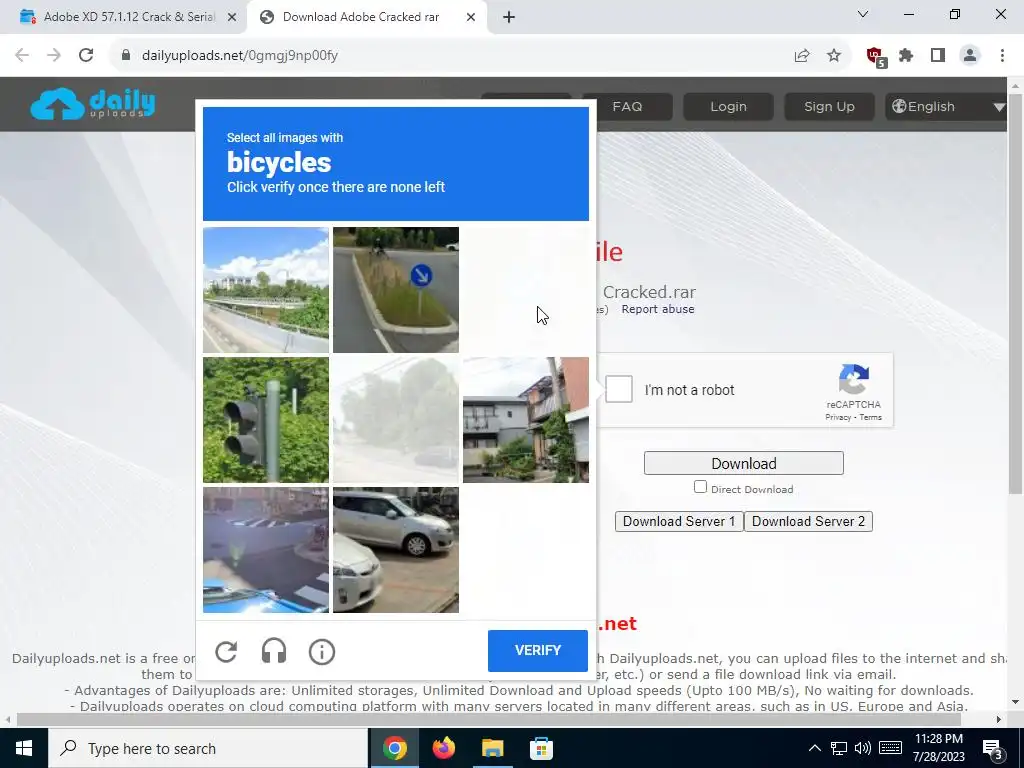This screenshot has height=768, width=1024.
Task: Open File Explorer from the taskbar
Action: [492, 748]
